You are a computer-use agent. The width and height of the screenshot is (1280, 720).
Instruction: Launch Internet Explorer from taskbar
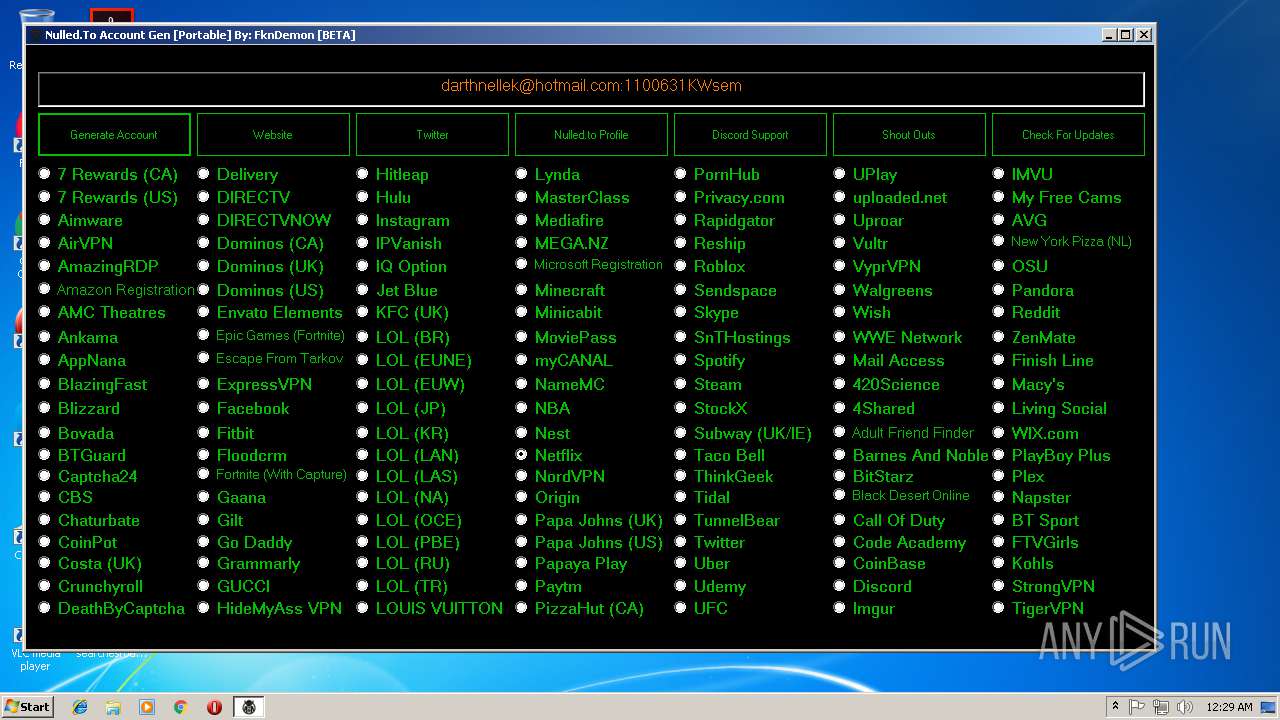[x=80, y=707]
